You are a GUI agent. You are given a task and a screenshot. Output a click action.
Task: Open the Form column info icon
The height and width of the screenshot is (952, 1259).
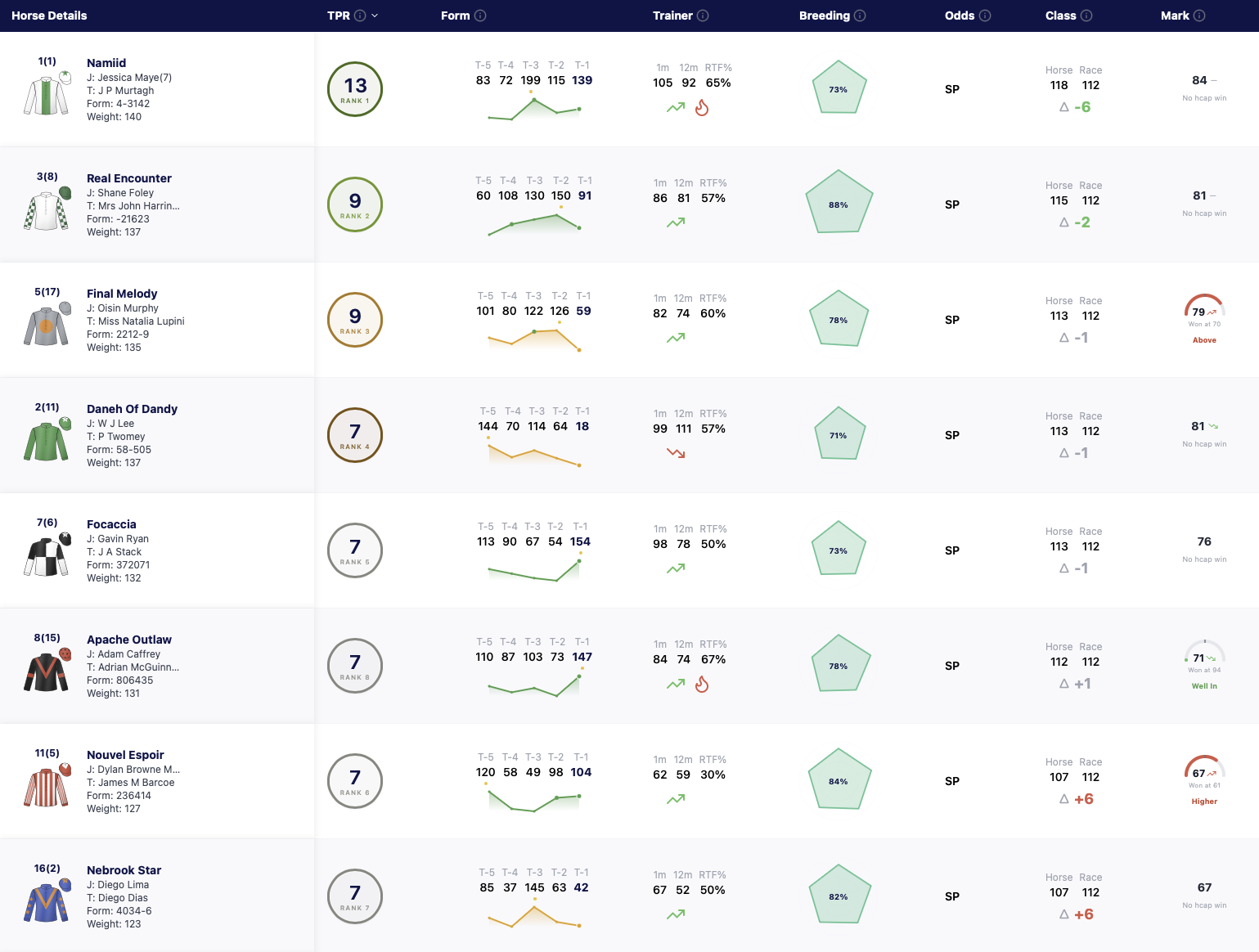[x=480, y=16]
